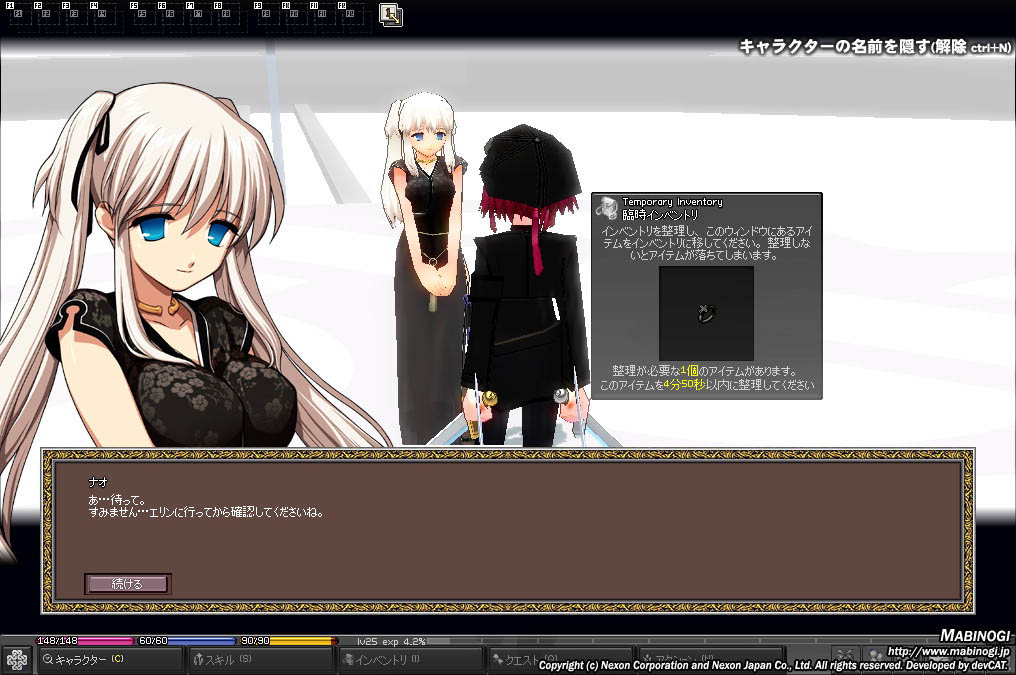
Task: Click the 臨時インベントリ heading
Action: (x=660, y=214)
